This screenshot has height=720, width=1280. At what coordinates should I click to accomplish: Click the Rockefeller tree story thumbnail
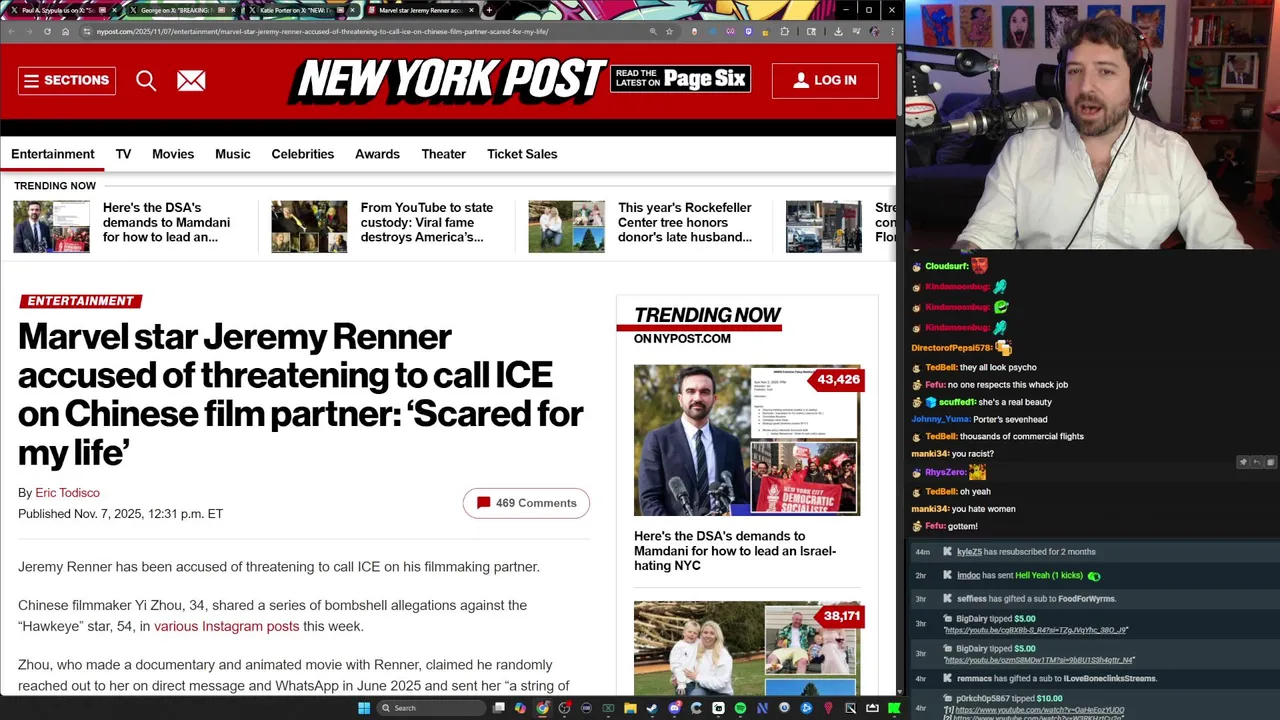tap(566, 226)
